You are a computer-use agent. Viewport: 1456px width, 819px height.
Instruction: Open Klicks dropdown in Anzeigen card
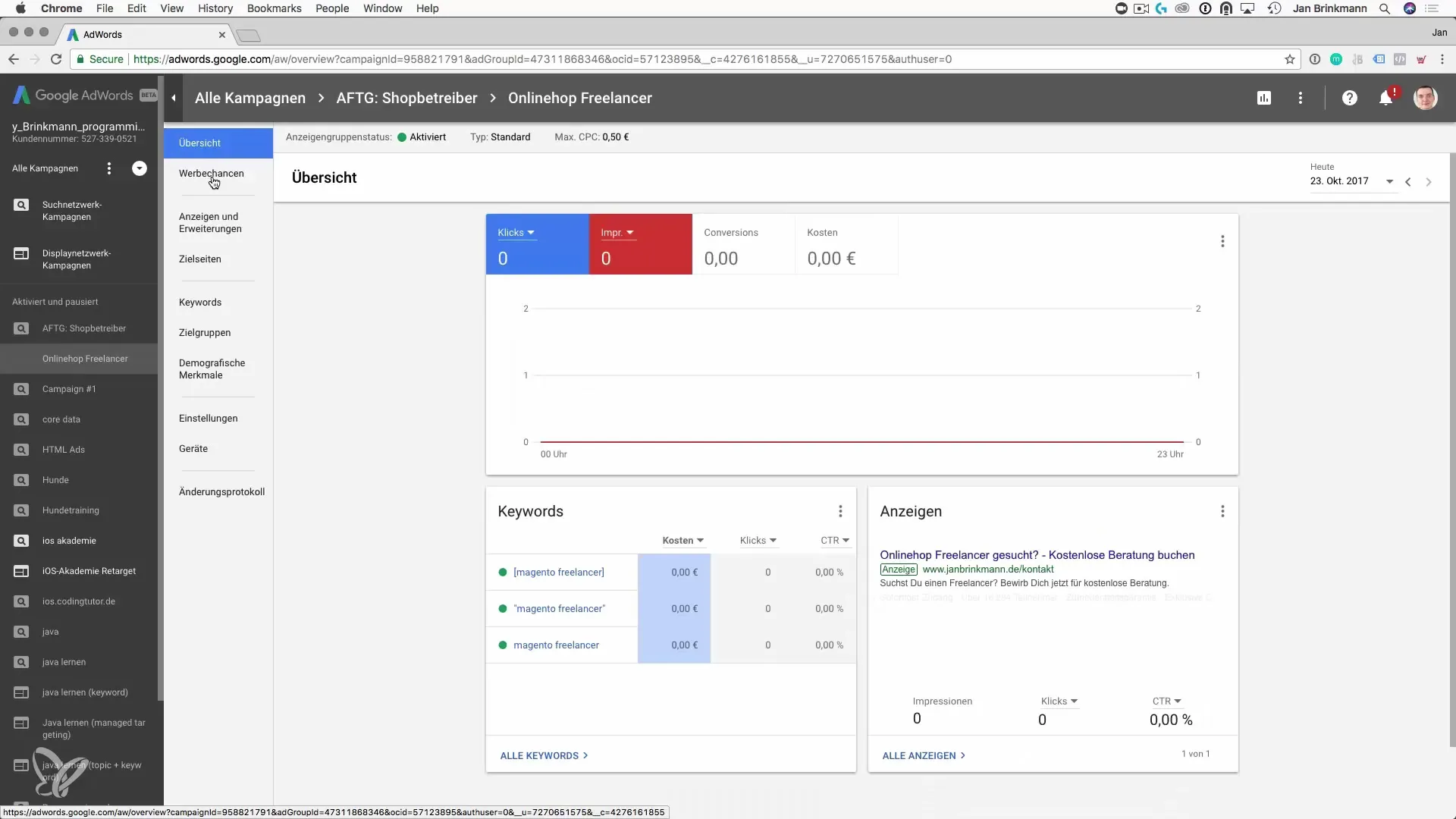pos(1059,701)
